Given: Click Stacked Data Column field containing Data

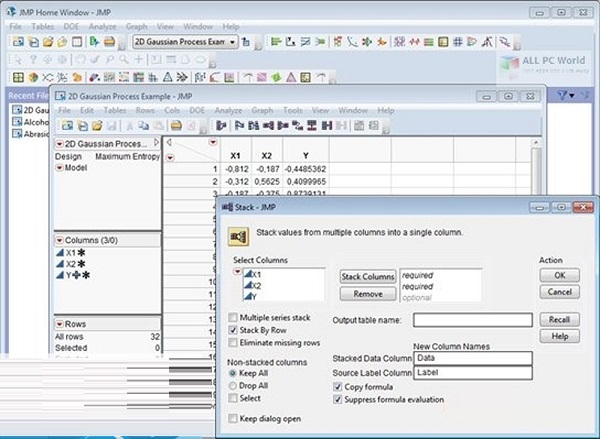Looking at the screenshot, I should coord(473,358).
